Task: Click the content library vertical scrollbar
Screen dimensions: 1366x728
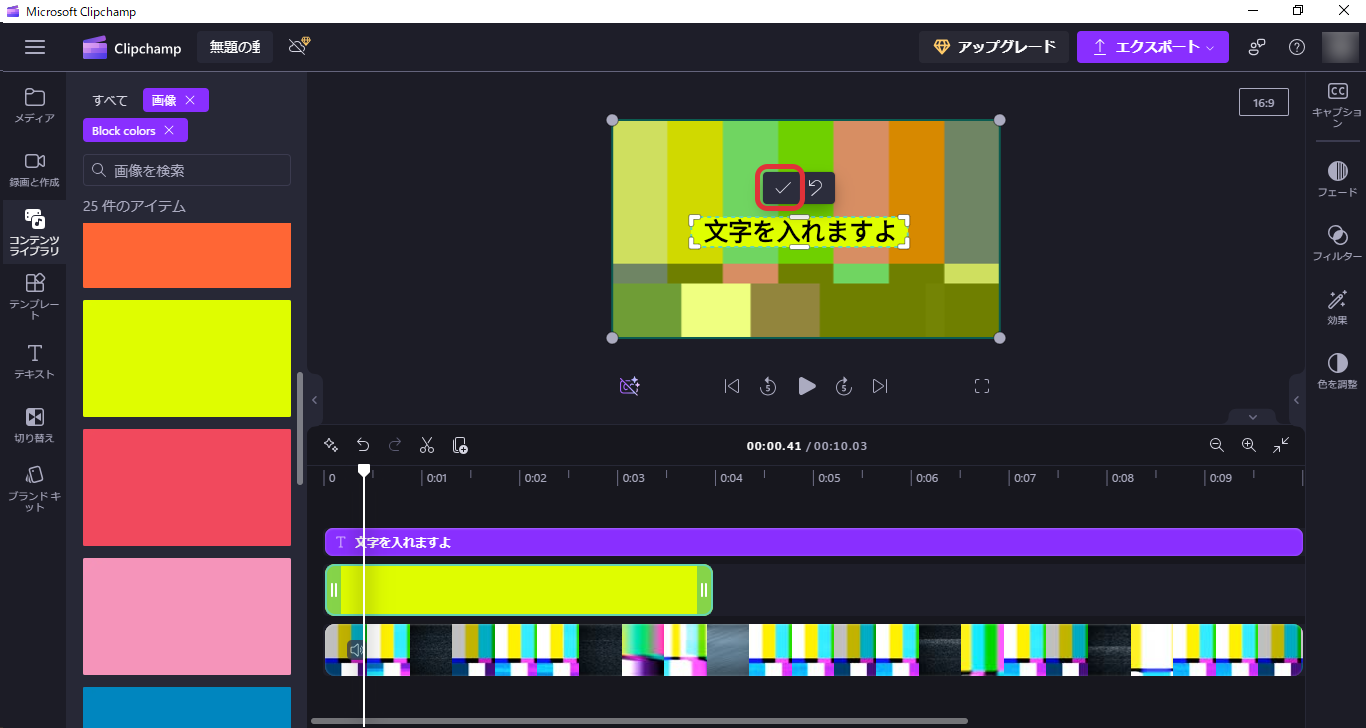Action: (x=300, y=428)
